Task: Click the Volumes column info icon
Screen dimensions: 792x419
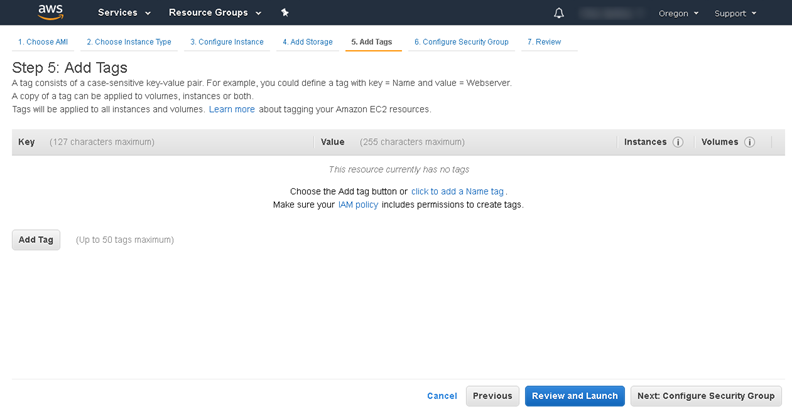Action: pyautogui.click(x=749, y=142)
